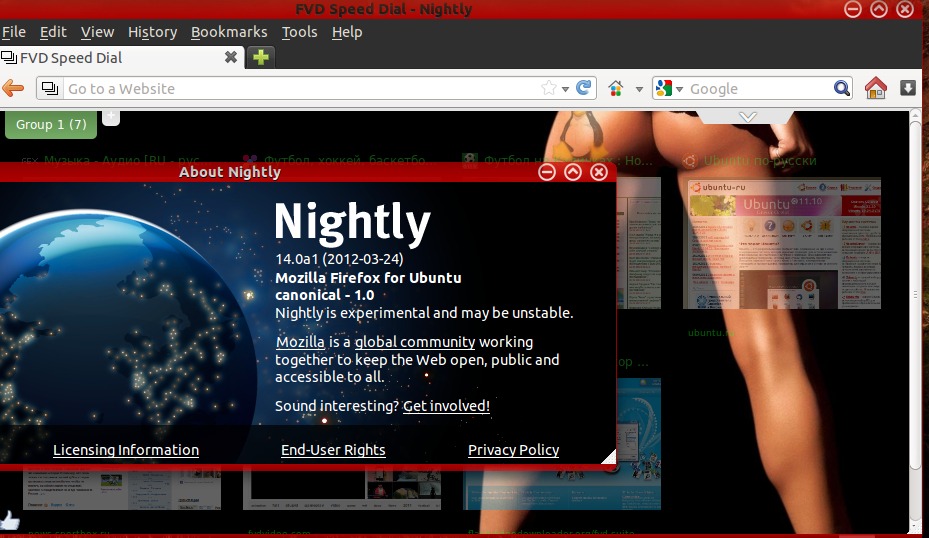This screenshot has height=538, width=929.
Task: Minimize the About Nightly dialog
Action: click(547, 172)
